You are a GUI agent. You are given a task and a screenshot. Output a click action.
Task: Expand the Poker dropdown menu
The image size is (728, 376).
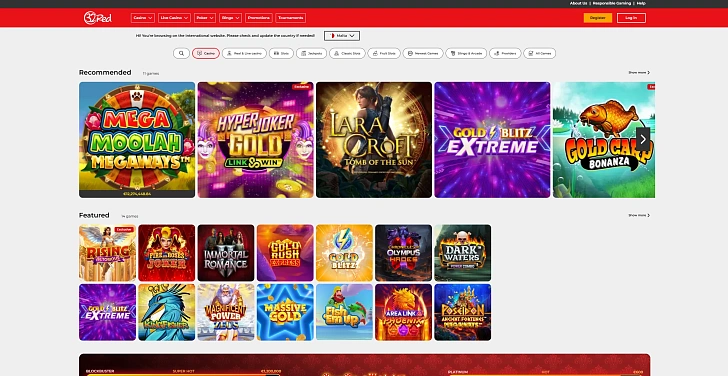click(205, 18)
